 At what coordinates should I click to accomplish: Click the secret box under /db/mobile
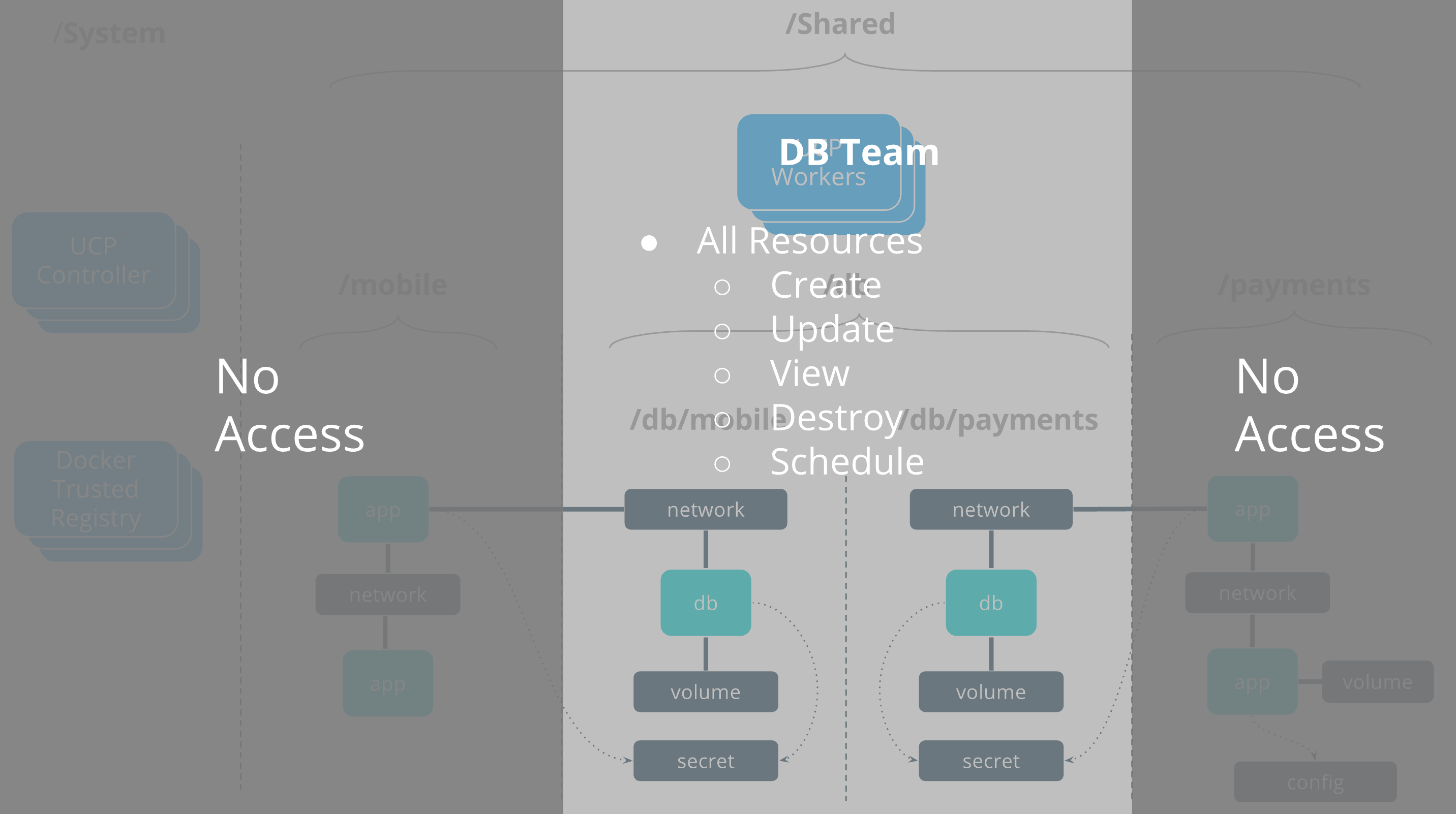pyautogui.click(x=706, y=761)
